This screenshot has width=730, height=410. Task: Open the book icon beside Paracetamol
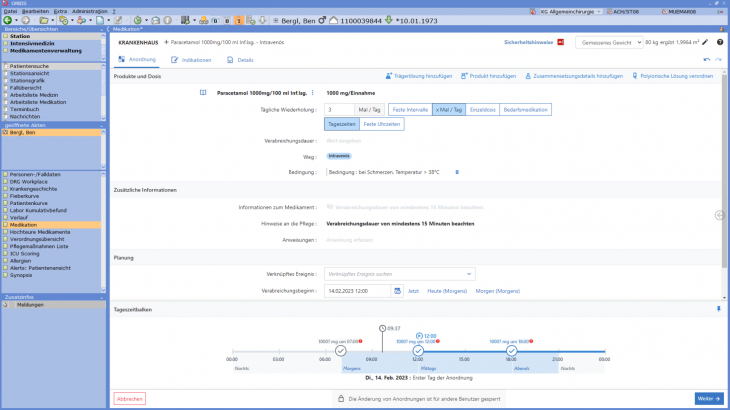[204, 92]
